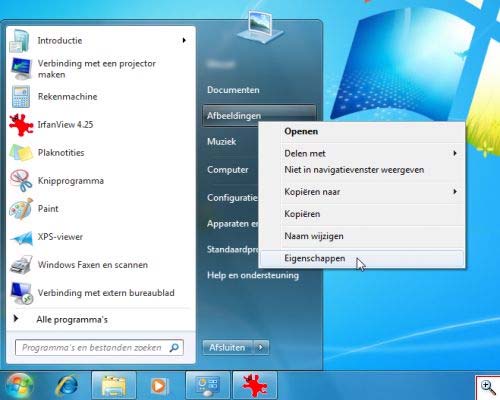Click the IrfanView 4.25 label
The height and width of the screenshot is (400, 500).
click(65, 125)
